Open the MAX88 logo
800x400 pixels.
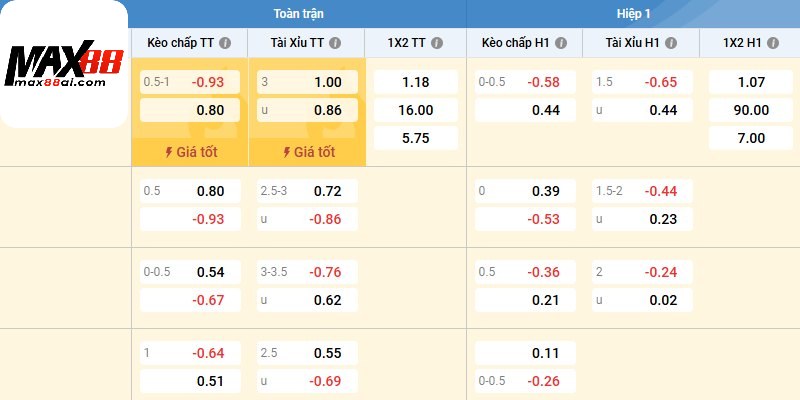coord(64,64)
